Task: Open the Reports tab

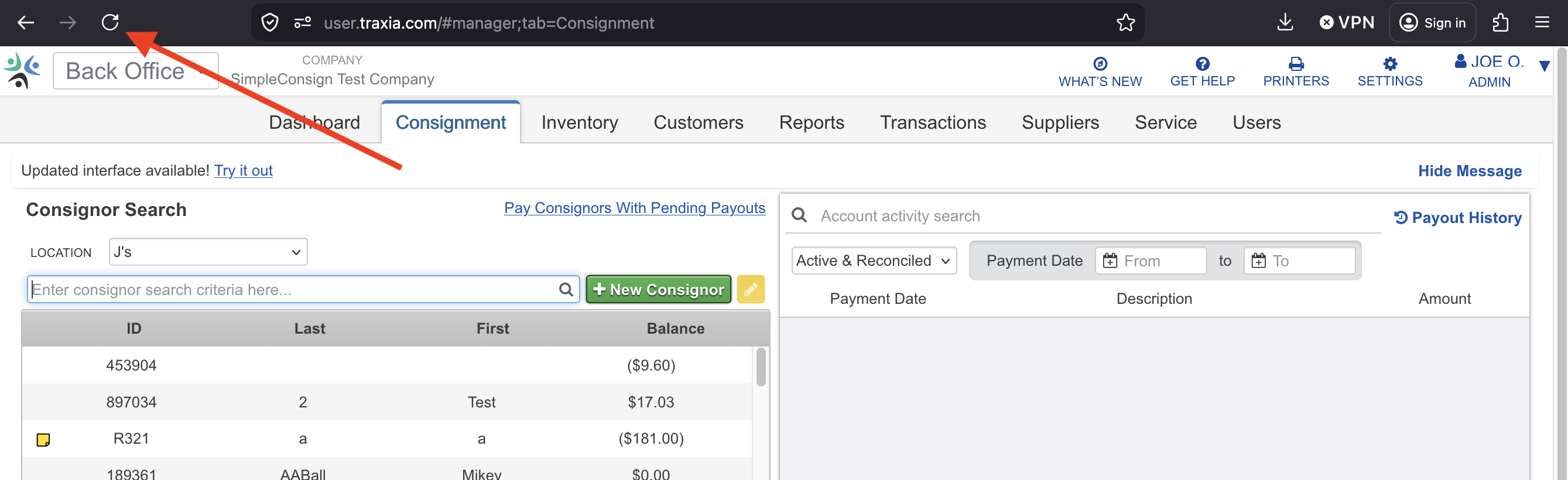Action: coord(811,122)
